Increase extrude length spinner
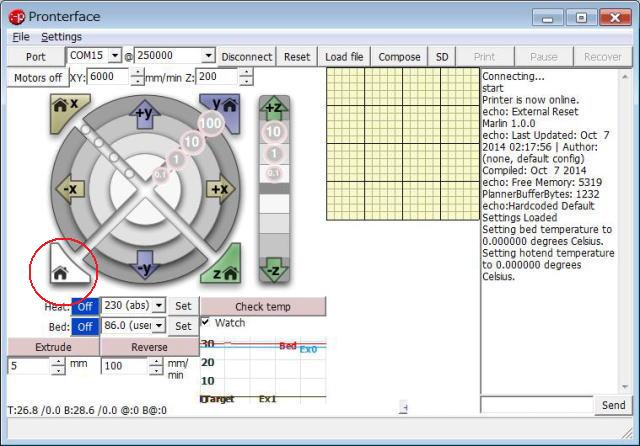Viewport: 640px width, 446px height. click(x=58, y=362)
